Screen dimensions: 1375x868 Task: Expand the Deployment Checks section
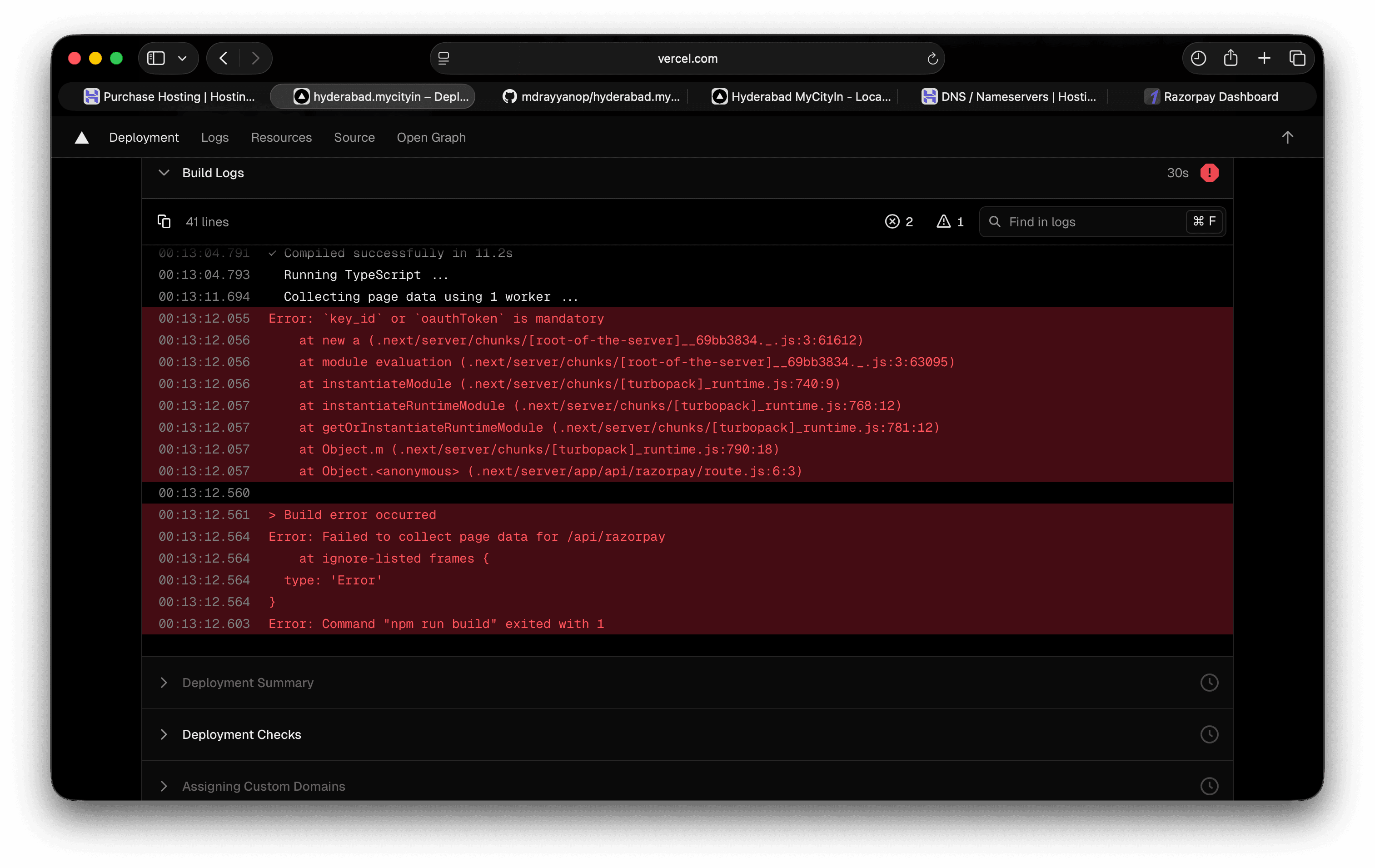click(164, 734)
